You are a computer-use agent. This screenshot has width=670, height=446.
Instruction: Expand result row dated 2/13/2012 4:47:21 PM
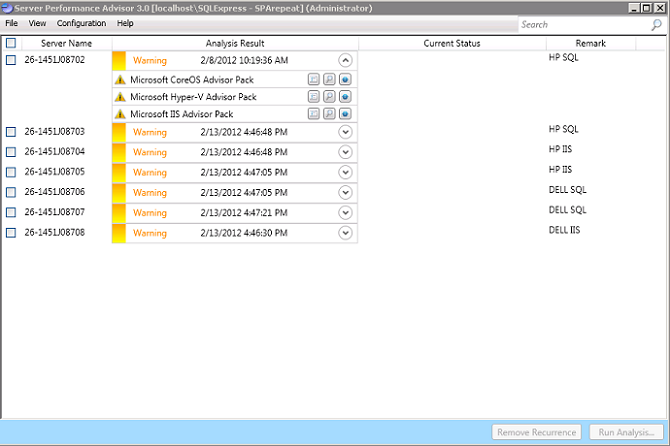345,213
